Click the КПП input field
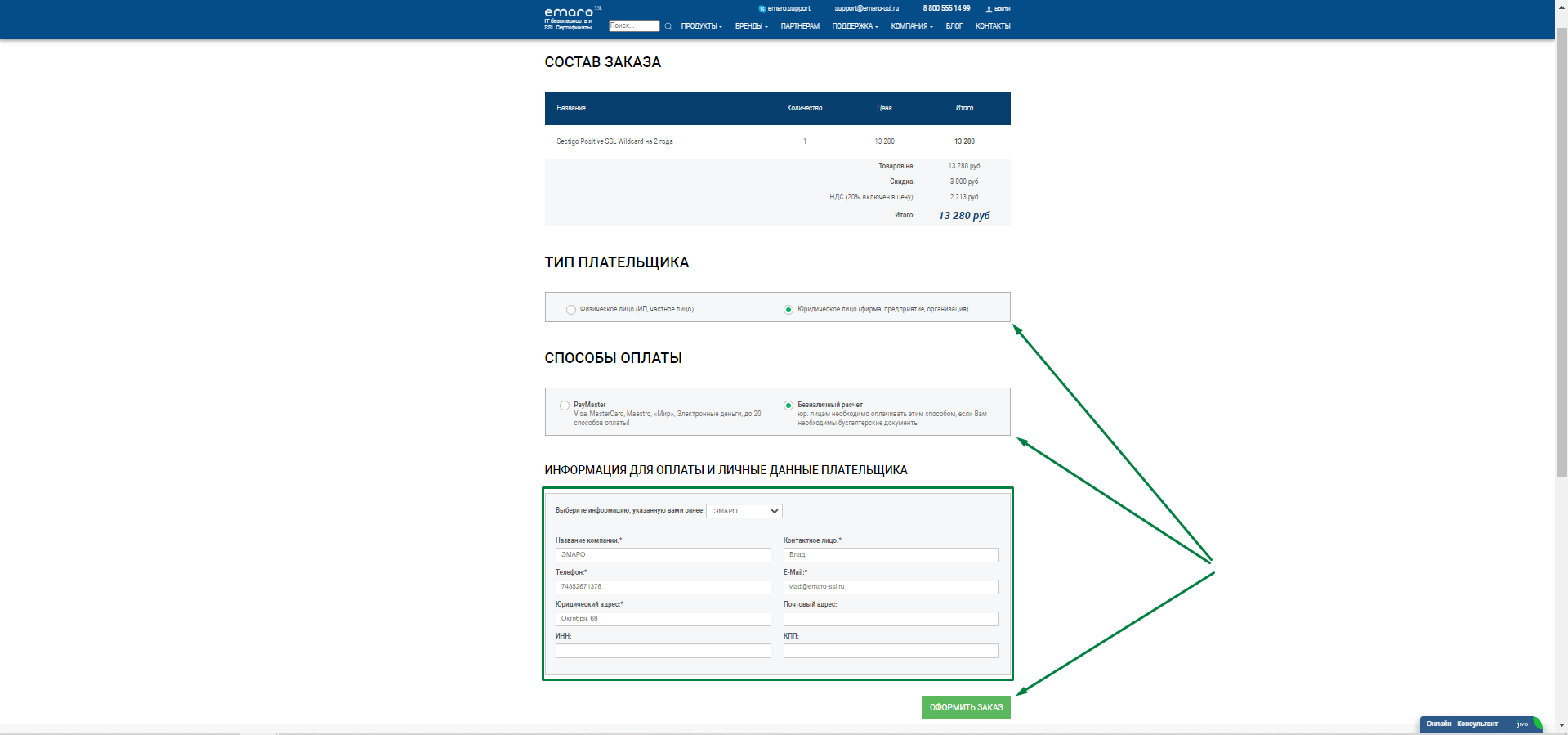The image size is (1568, 735). coord(891,651)
